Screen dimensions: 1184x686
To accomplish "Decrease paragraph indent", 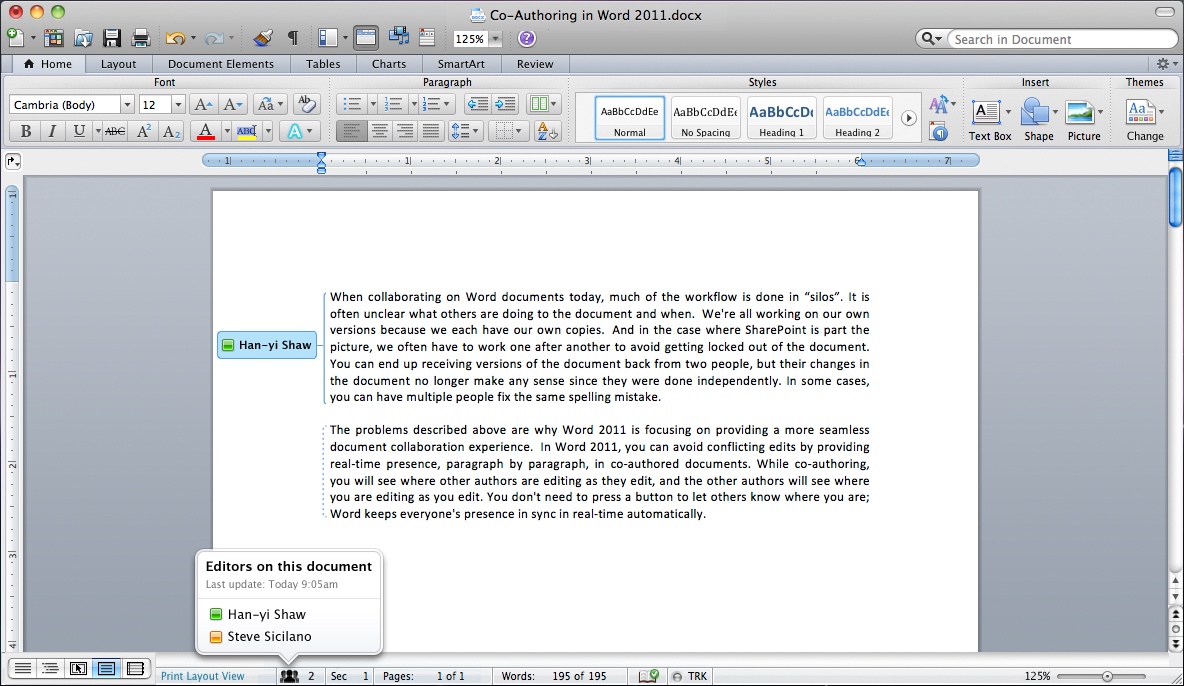I will (477, 104).
